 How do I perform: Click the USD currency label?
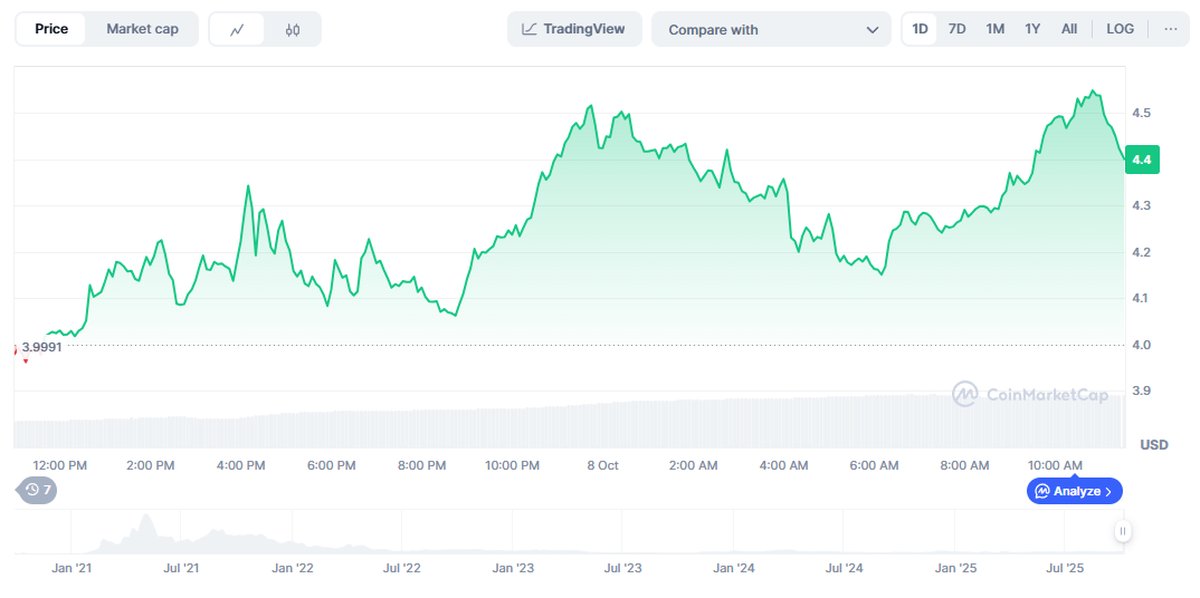click(x=1154, y=444)
